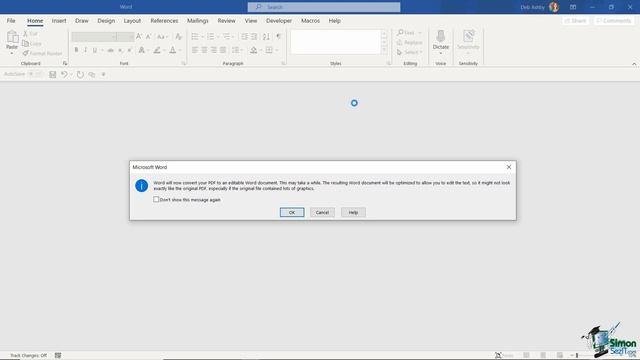Open the File tab
640x360 pixels.
tap(11, 20)
